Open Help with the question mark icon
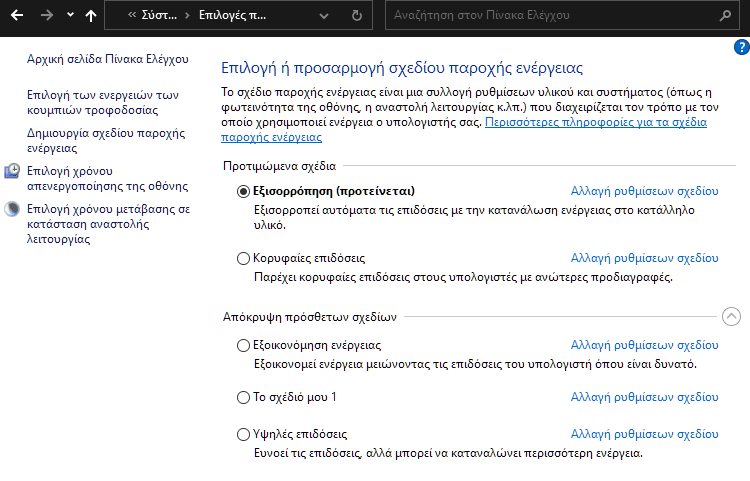750x481 pixels. [742, 47]
